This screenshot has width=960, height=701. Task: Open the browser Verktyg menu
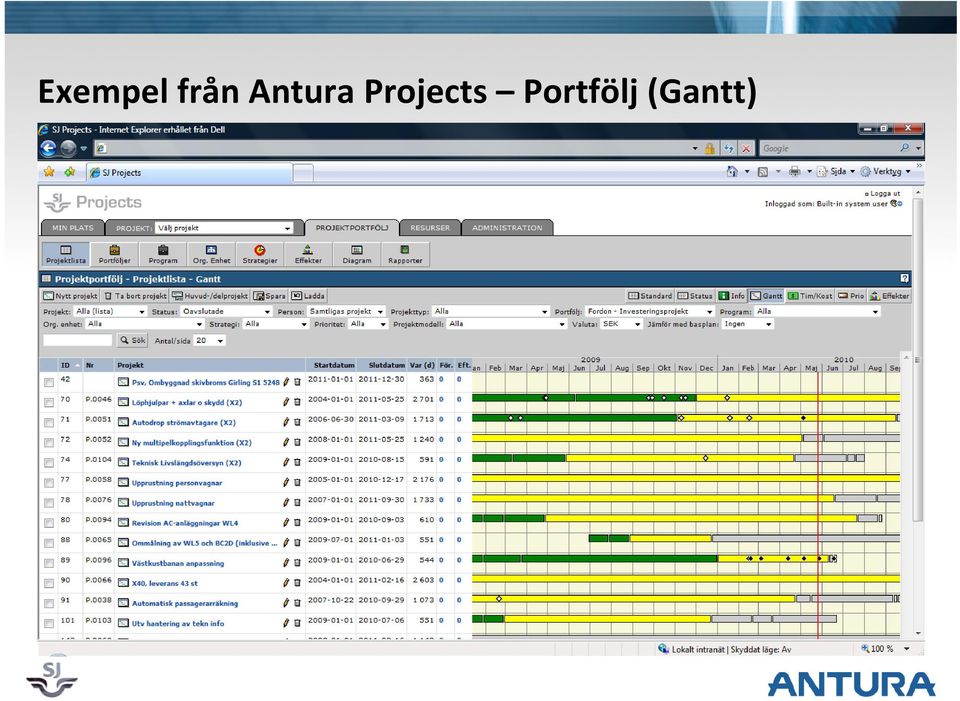(885, 172)
